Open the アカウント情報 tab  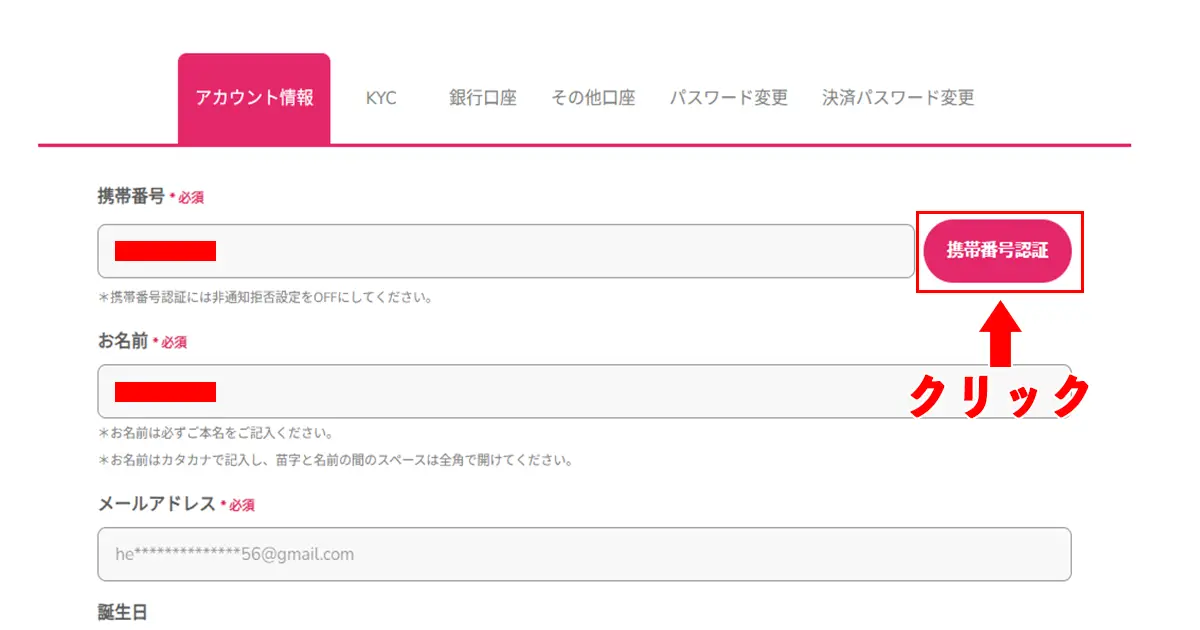tap(254, 98)
